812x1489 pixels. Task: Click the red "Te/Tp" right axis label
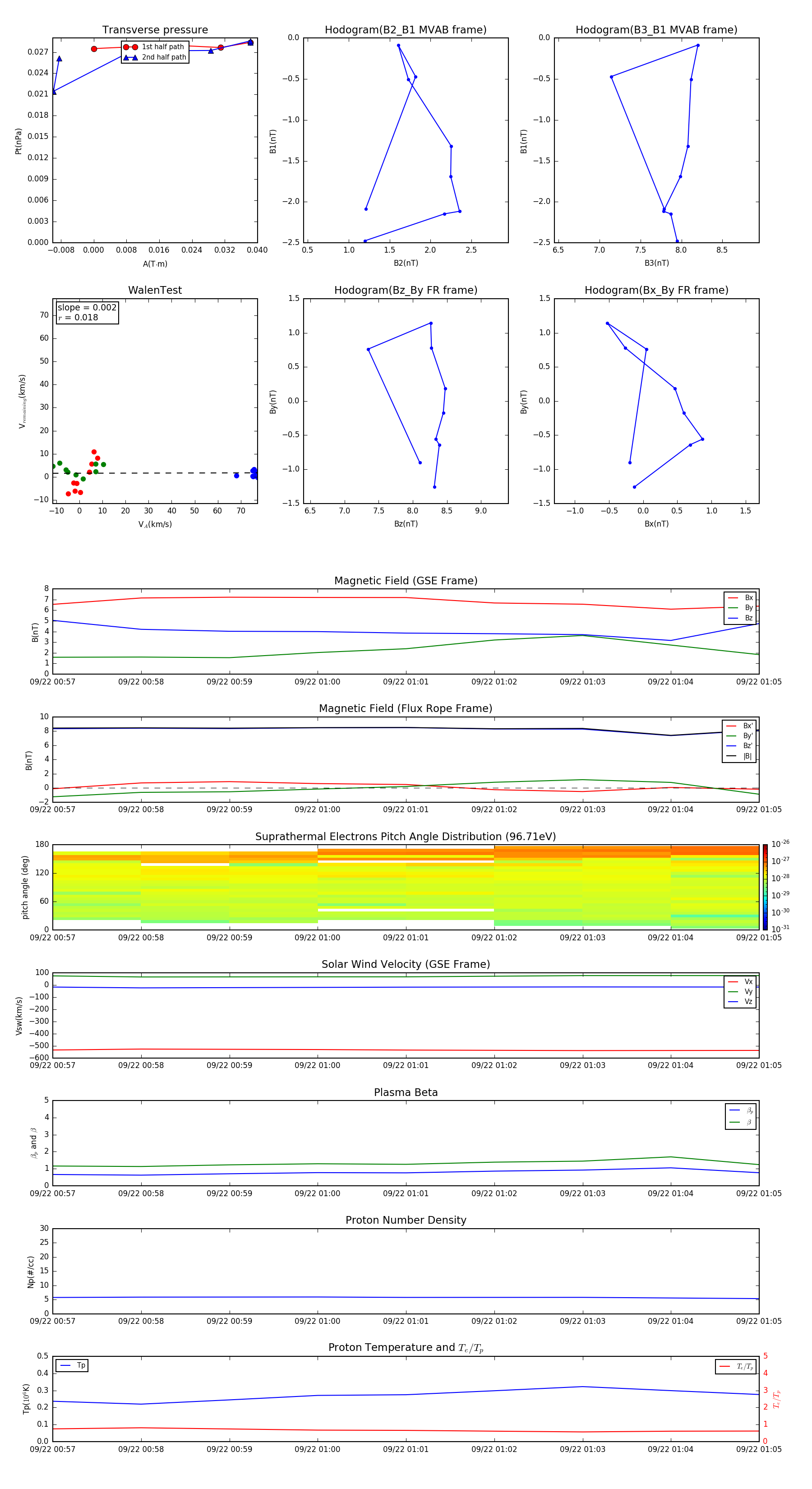pos(776,1399)
